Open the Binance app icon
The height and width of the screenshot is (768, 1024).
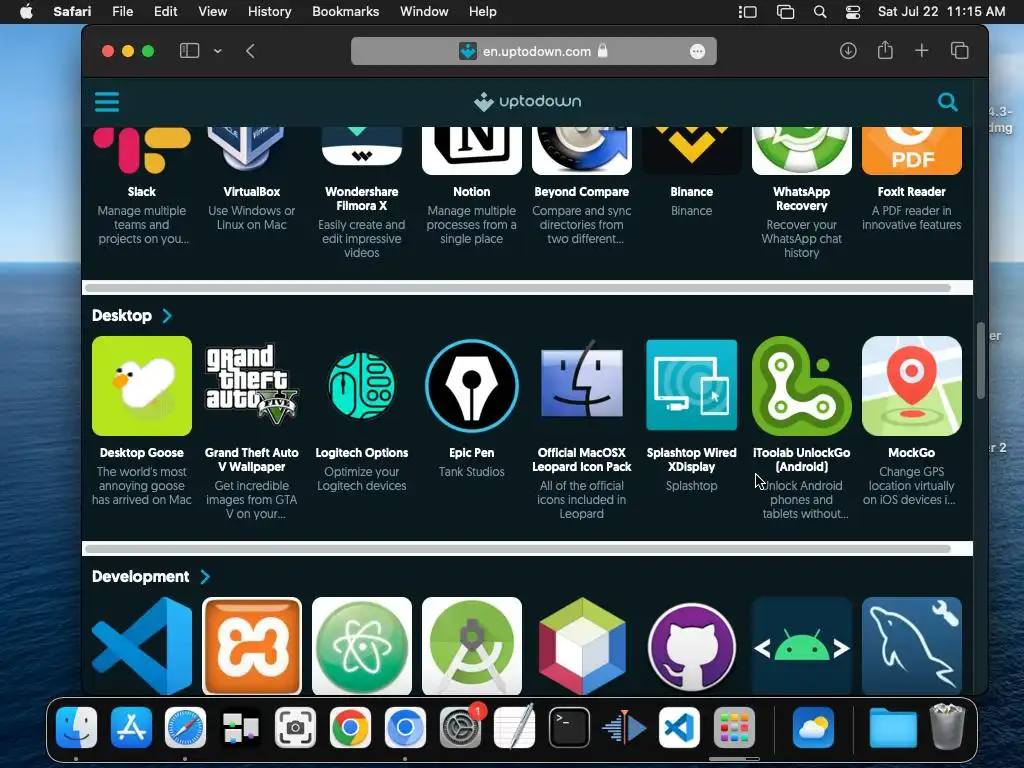(692, 151)
